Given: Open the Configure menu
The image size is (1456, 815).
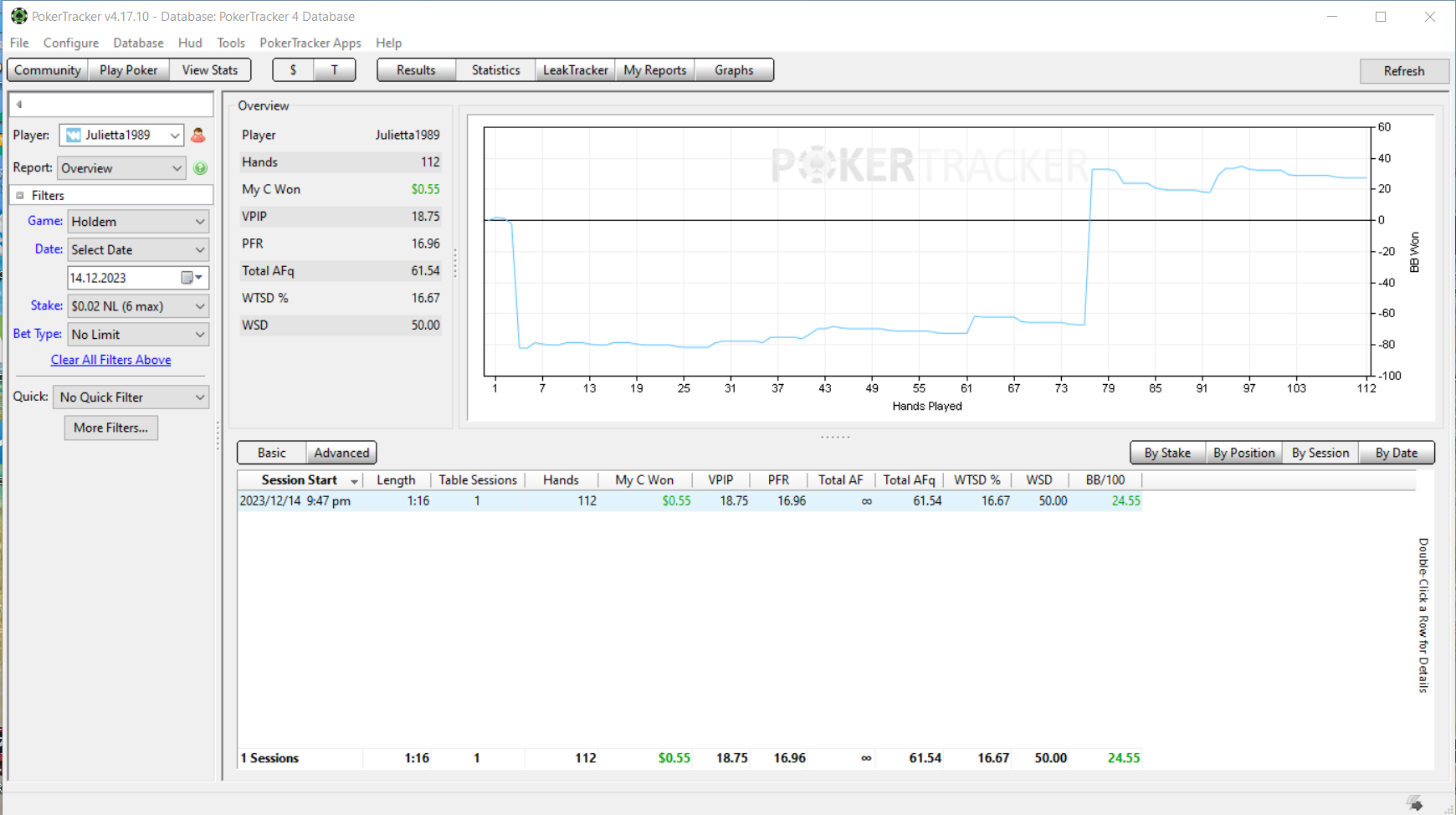Looking at the screenshot, I should click(71, 43).
